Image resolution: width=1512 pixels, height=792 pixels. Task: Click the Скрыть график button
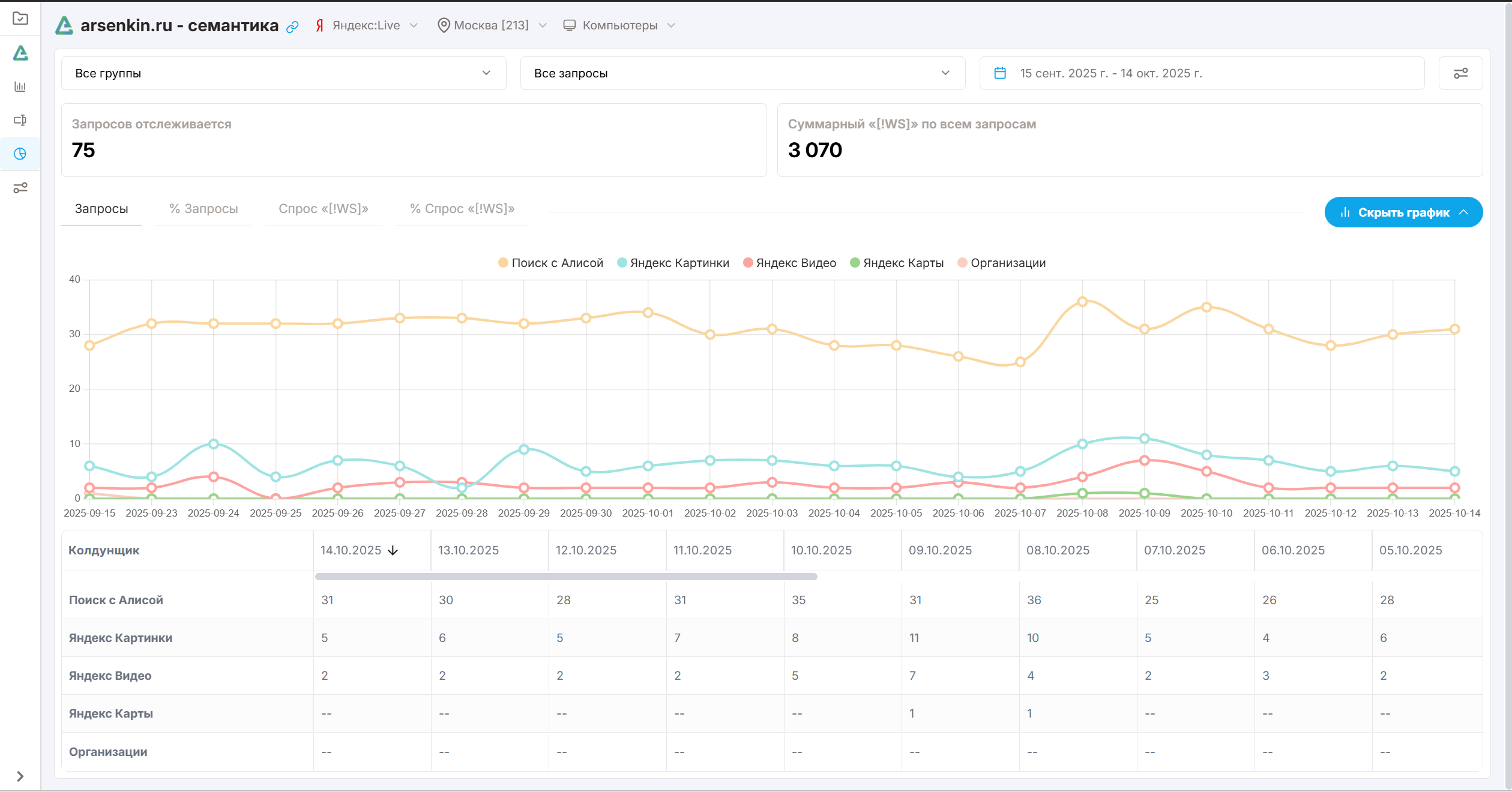coord(1403,212)
